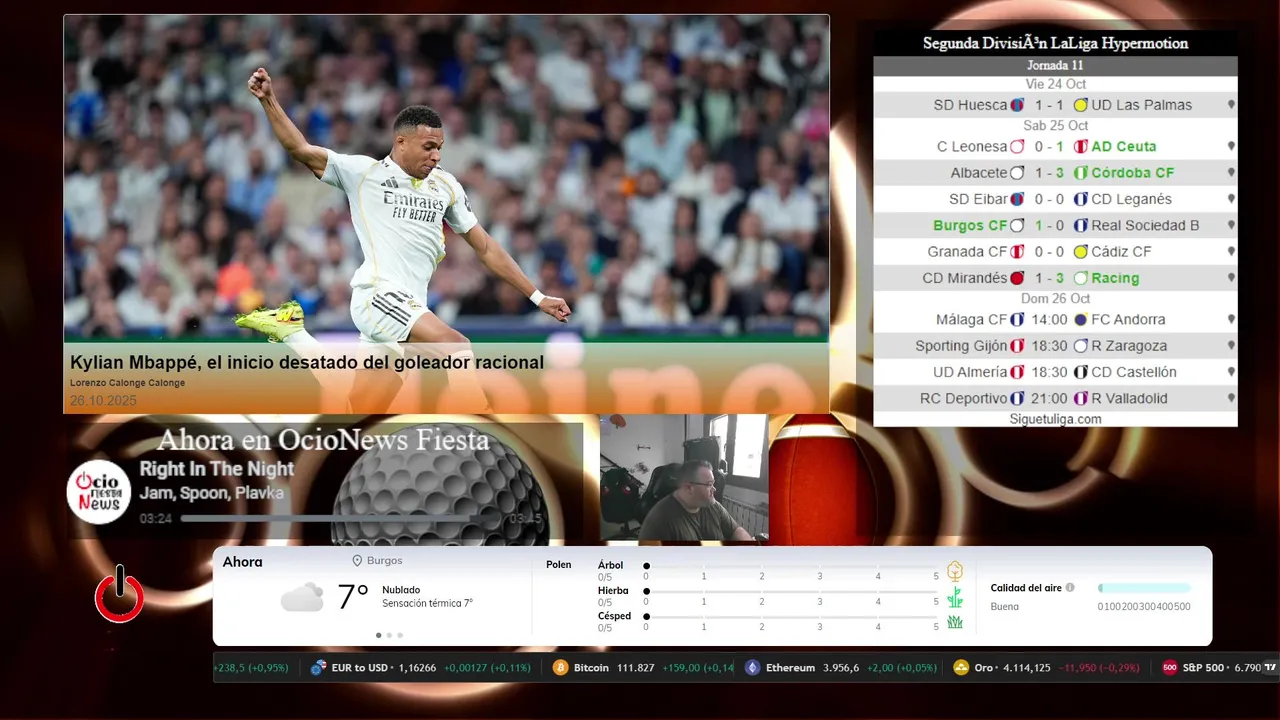Click the Sporting Gijón 18:30 kickoff time
Screen dimensions: 1280x720
[1049, 346]
